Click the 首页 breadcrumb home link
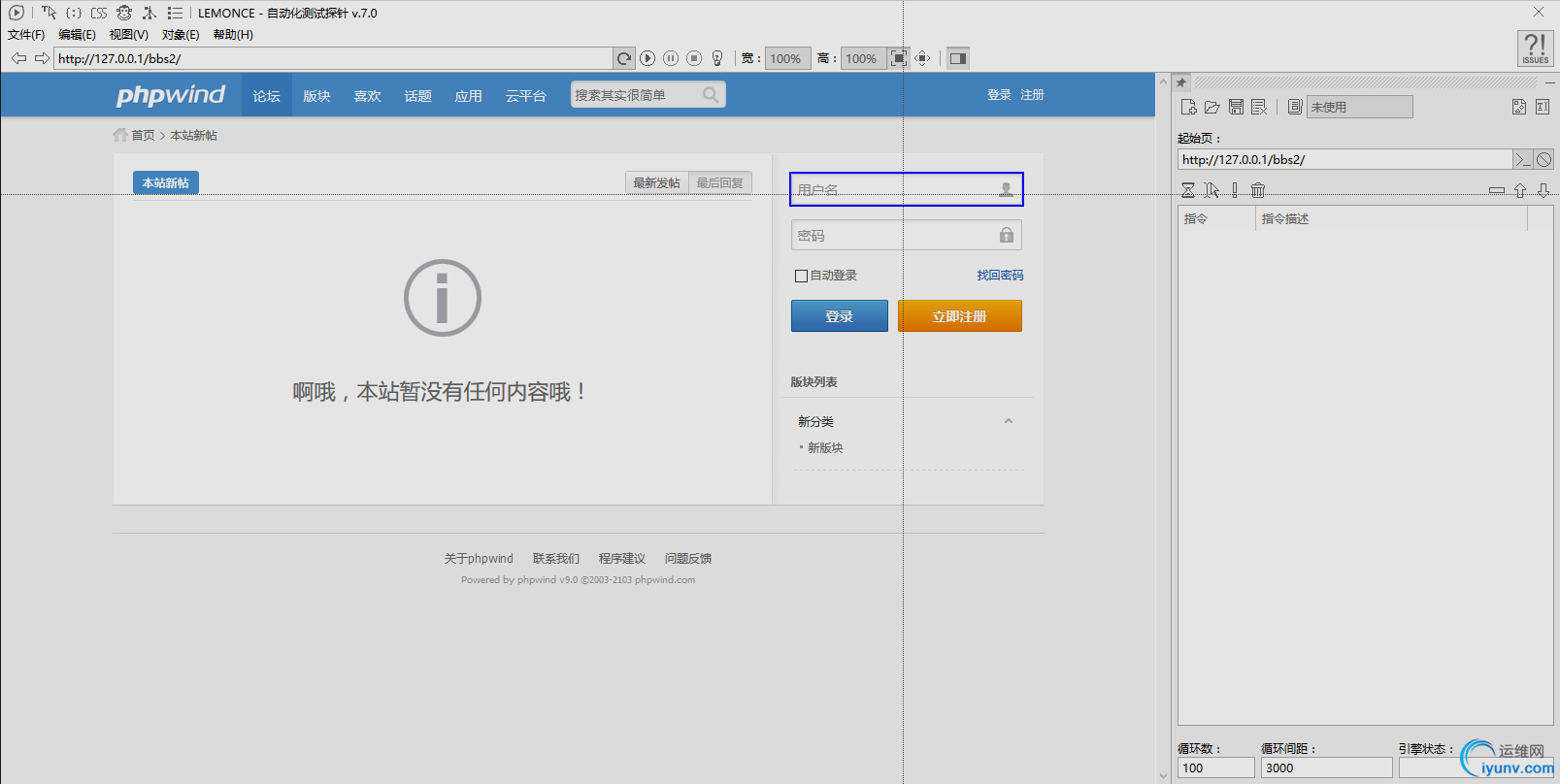Screen dimensions: 1560x784 (143, 136)
